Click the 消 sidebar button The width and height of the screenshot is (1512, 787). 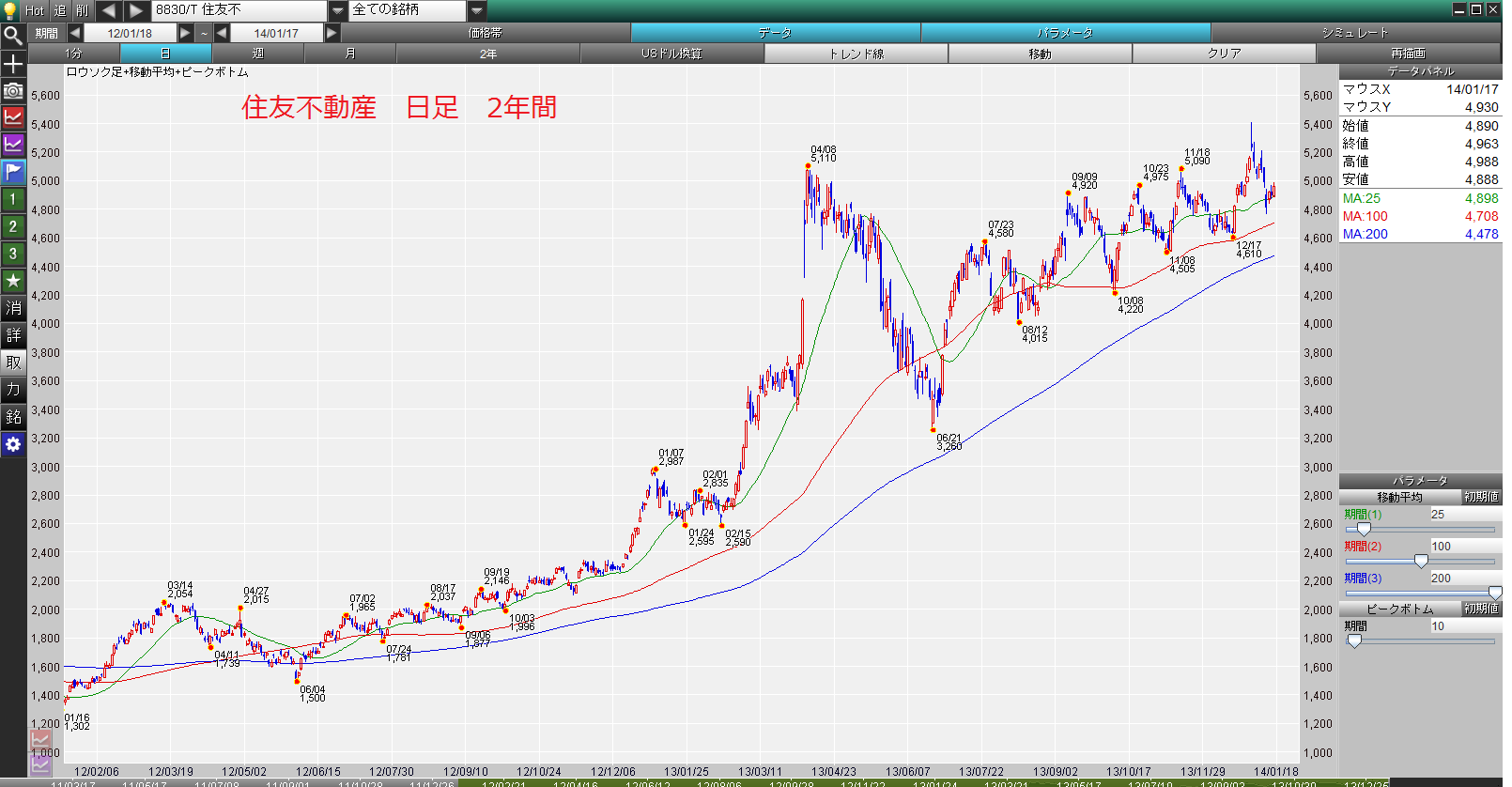[x=13, y=308]
